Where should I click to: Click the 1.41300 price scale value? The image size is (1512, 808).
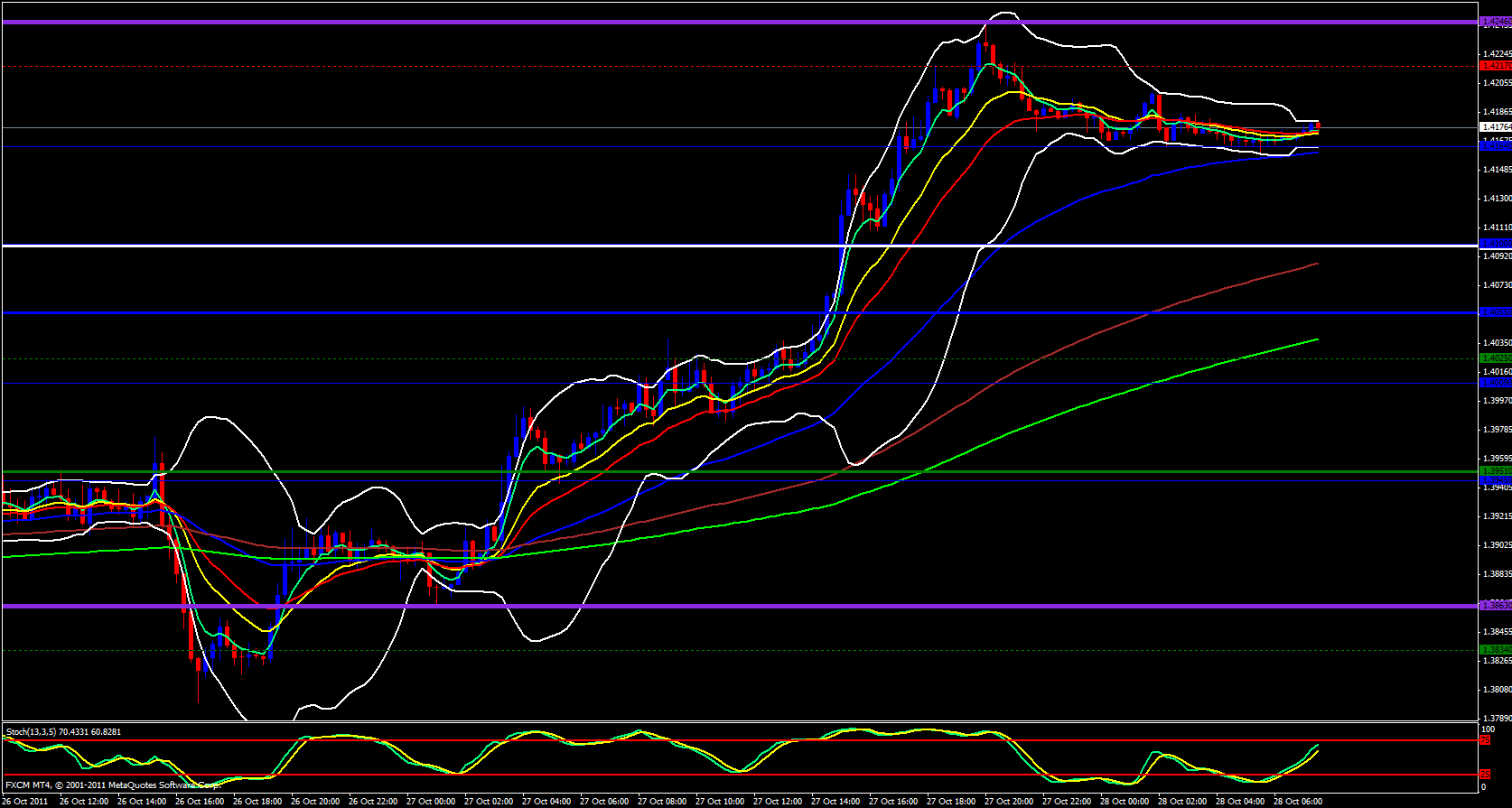pyautogui.click(x=1497, y=199)
